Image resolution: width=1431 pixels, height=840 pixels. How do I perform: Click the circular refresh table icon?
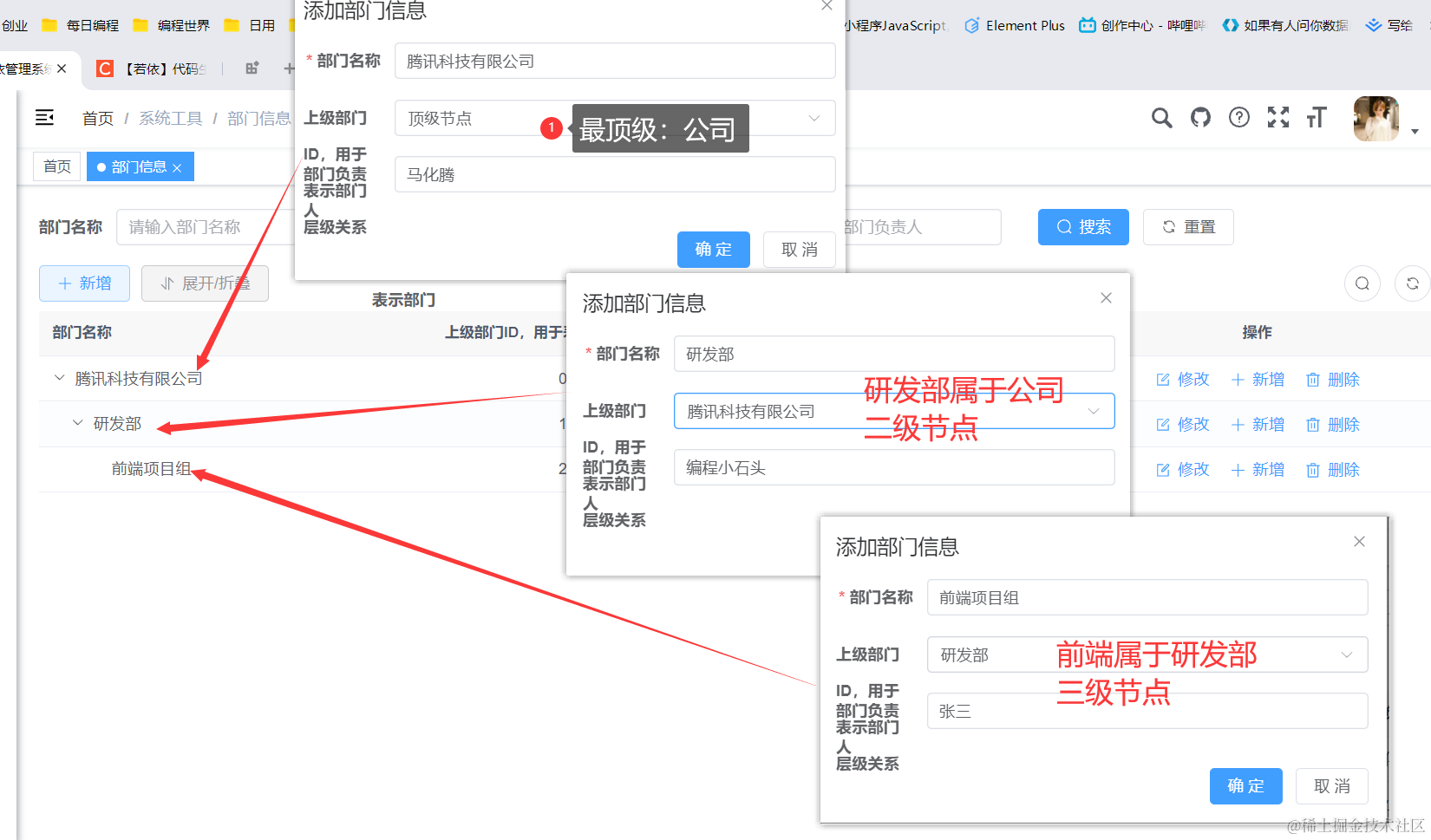coord(1412,283)
